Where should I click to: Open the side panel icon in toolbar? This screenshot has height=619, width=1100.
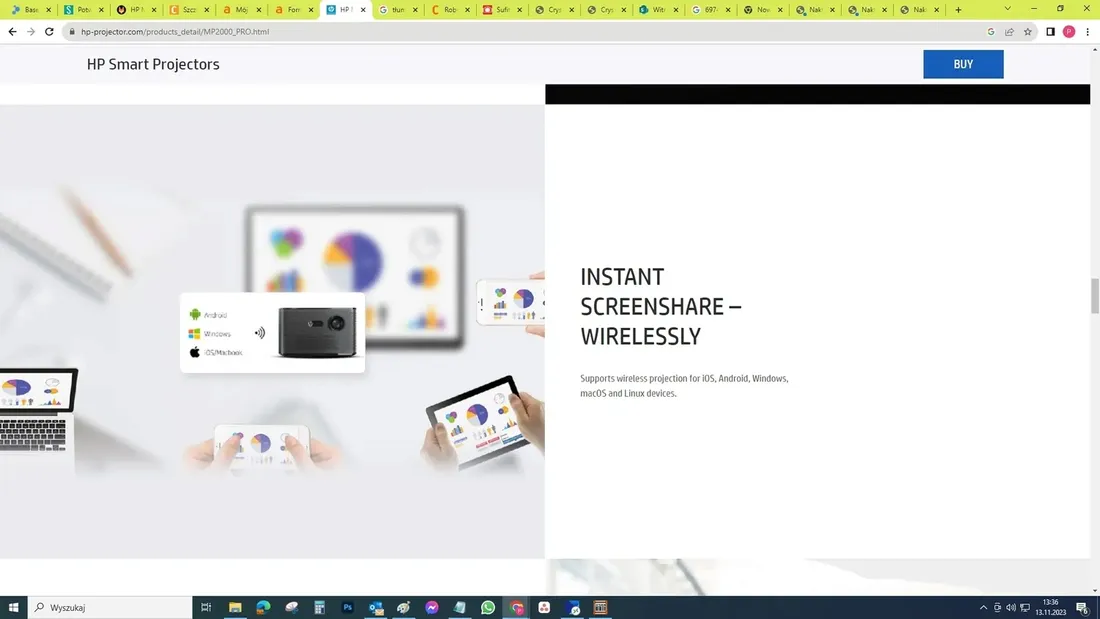click(1050, 32)
